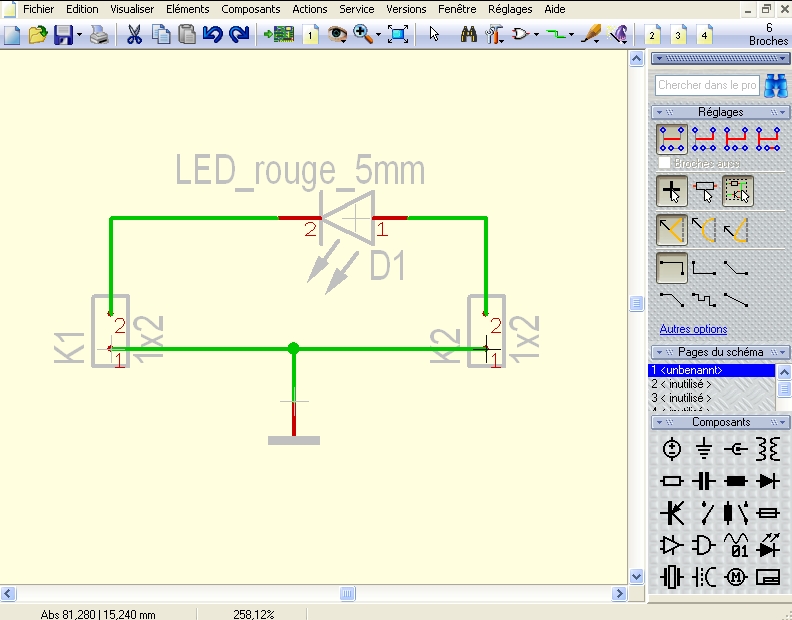
Task: Open the Fichier menu
Action: (x=38, y=9)
